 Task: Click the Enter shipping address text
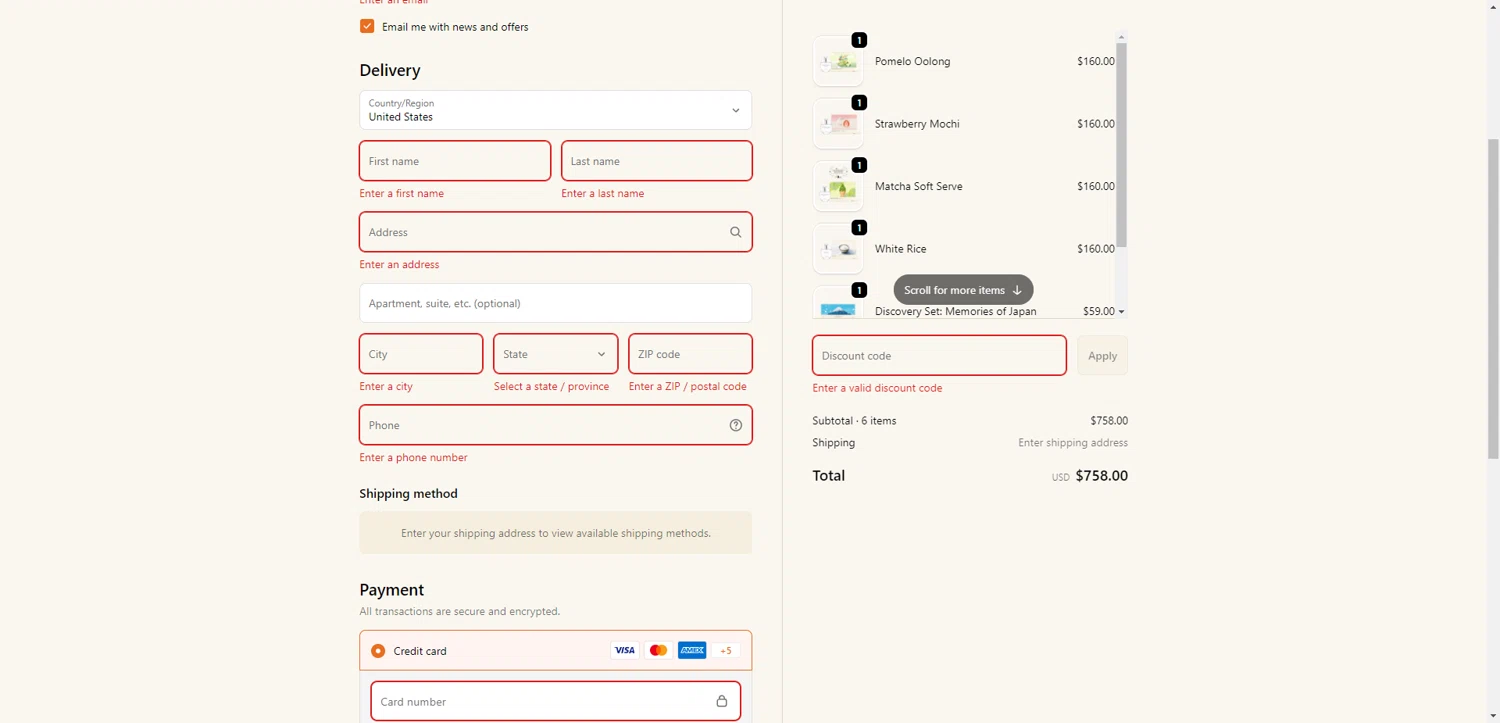[x=1073, y=443]
